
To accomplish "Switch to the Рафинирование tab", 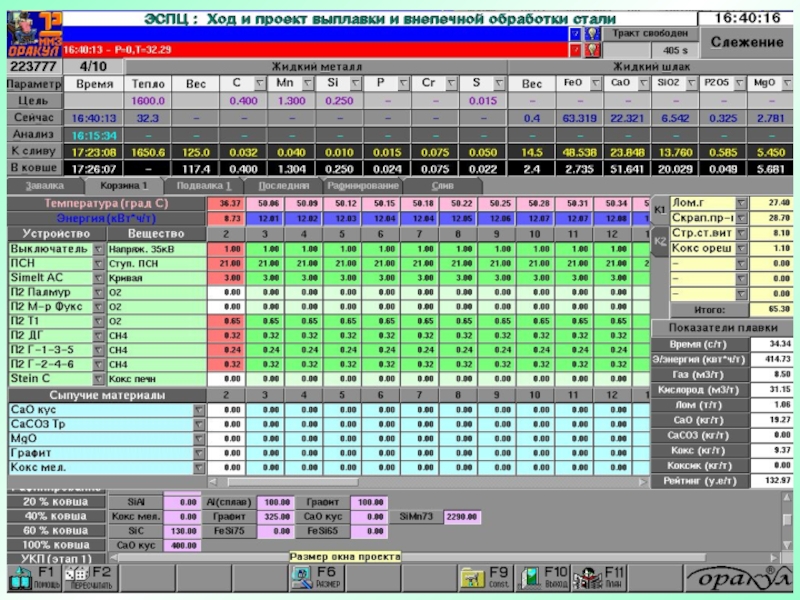I will click(x=362, y=186).
